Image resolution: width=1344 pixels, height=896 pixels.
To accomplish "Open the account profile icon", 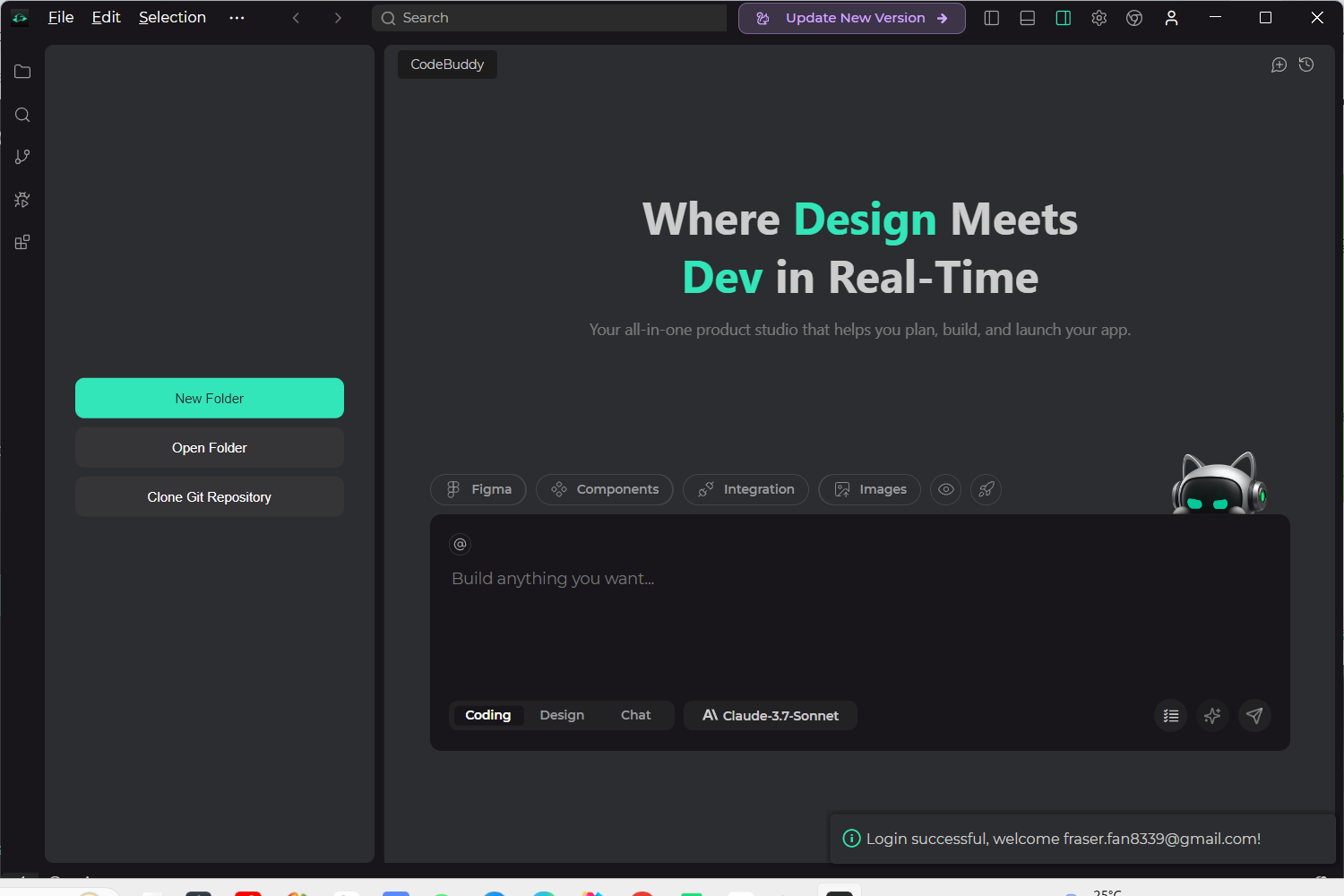I will click(x=1171, y=18).
